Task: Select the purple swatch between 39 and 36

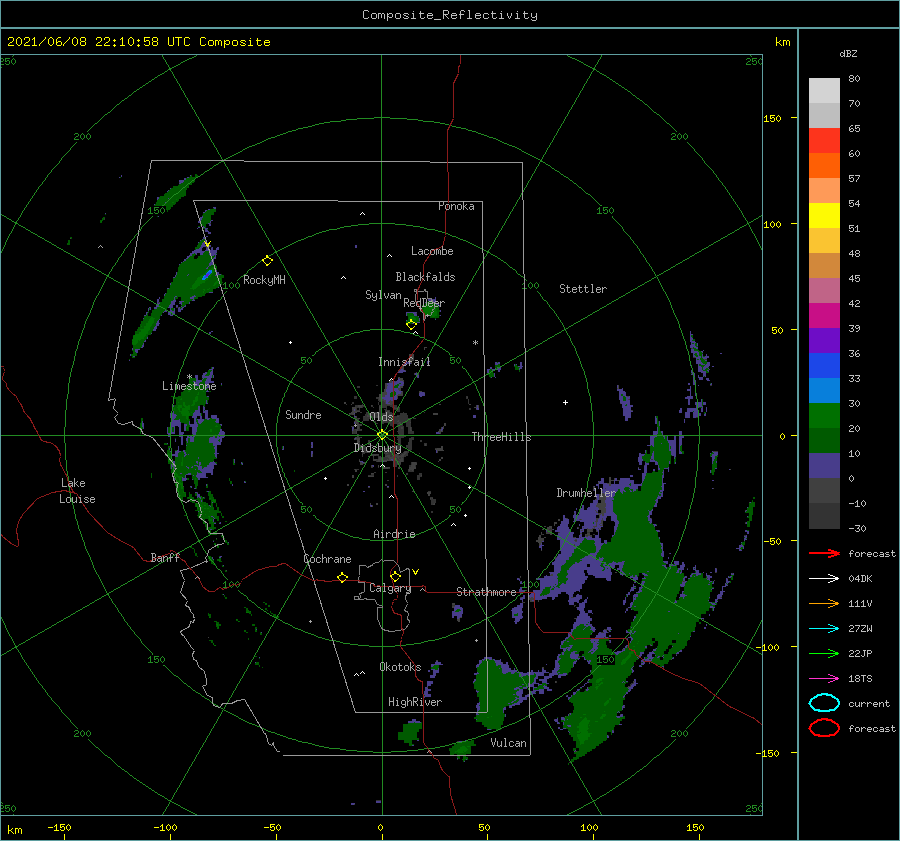Action: (824, 340)
